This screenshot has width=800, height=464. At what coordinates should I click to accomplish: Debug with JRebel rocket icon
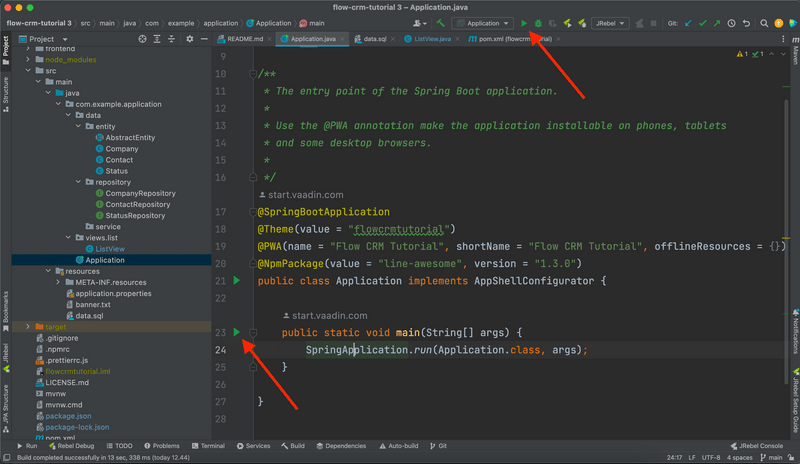click(x=582, y=23)
